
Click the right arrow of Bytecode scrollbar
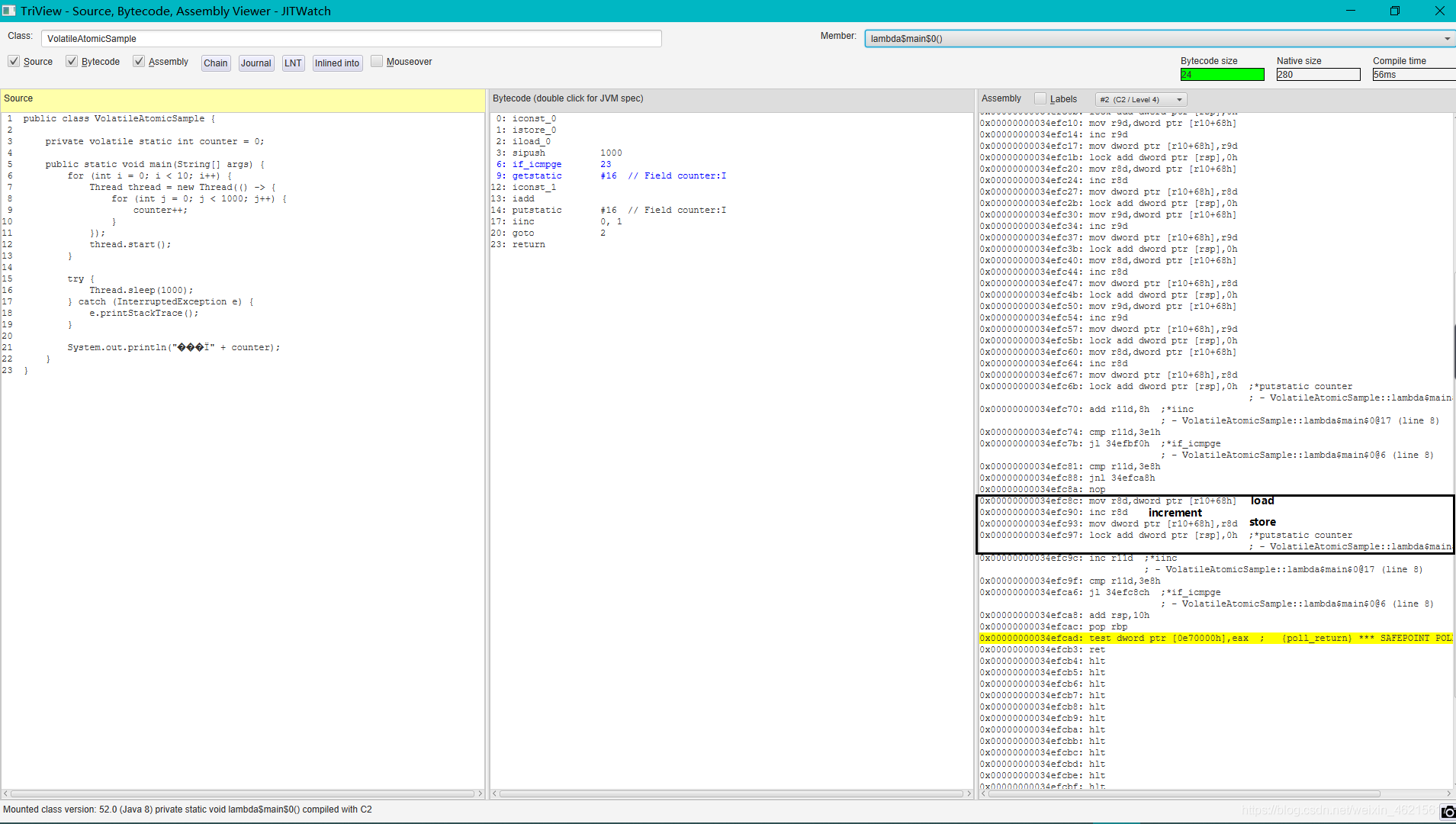969,793
